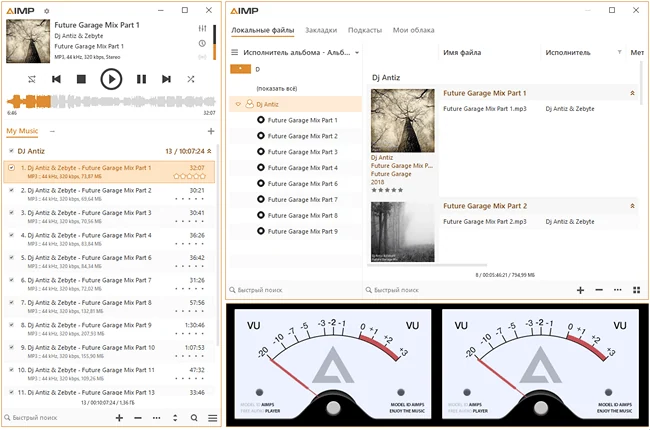Screen dimensions: 650x430
Task: Sort by Исполнитель column header
Action: tap(568, 53)
